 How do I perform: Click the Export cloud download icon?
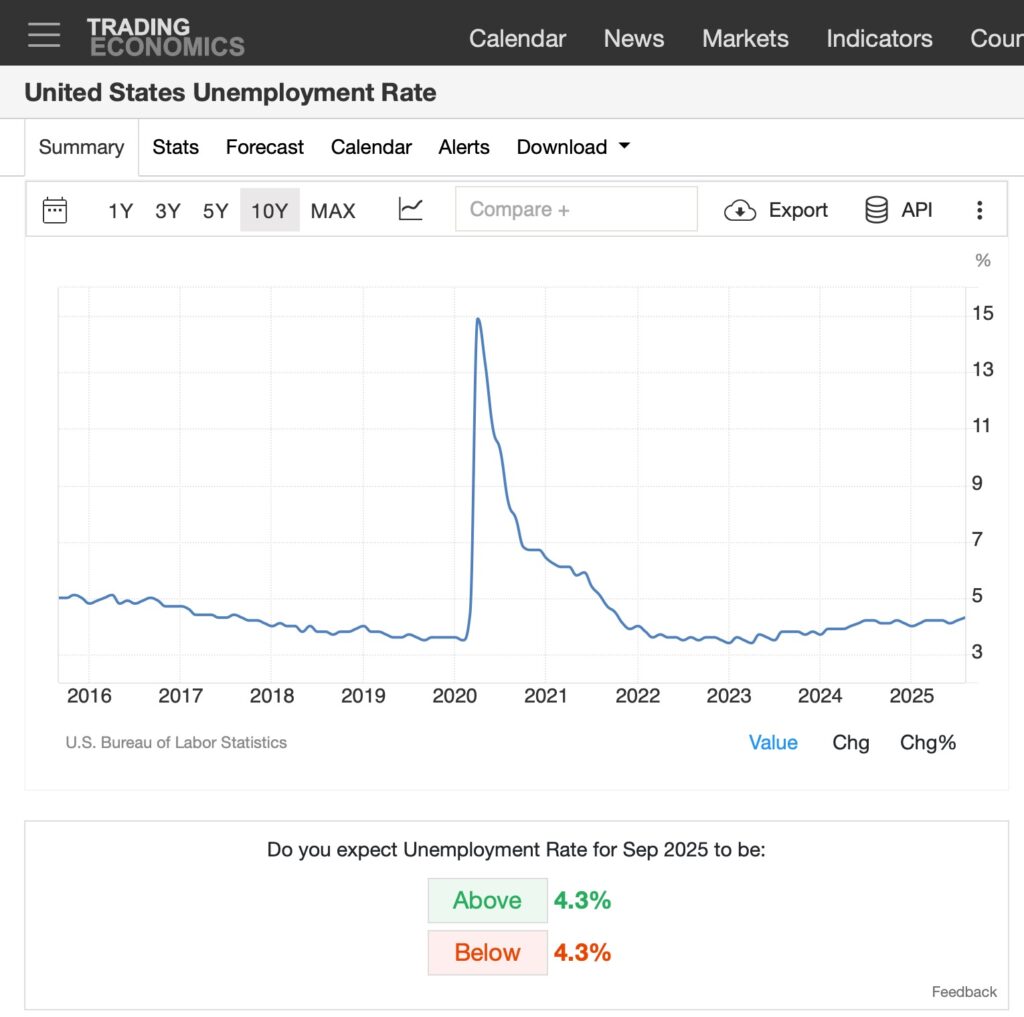click(740, 210)
